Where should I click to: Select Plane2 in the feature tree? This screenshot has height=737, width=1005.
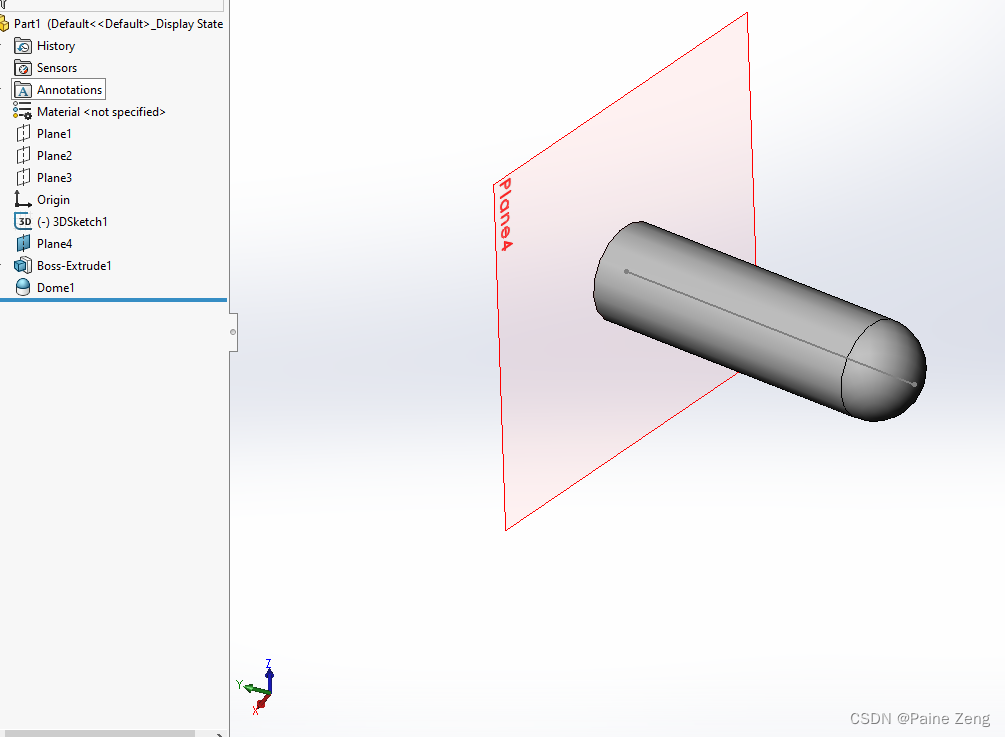click(x=54, y=155)
